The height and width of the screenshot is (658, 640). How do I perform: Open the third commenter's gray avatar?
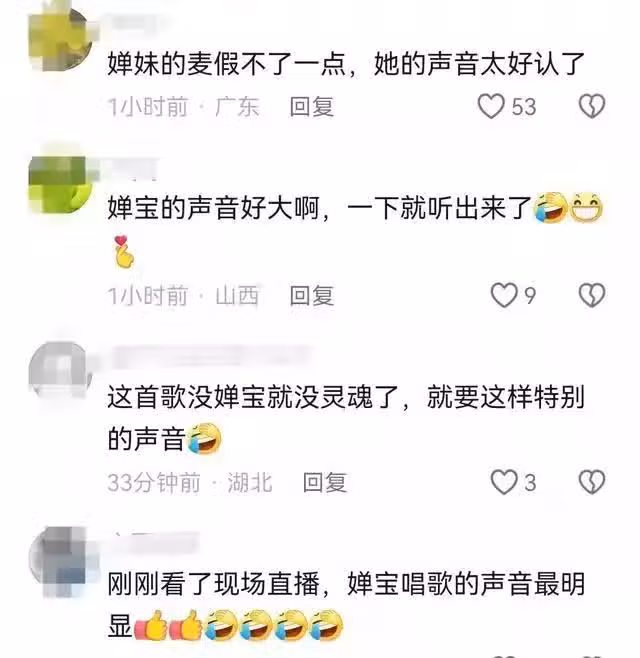pos(60,368)
